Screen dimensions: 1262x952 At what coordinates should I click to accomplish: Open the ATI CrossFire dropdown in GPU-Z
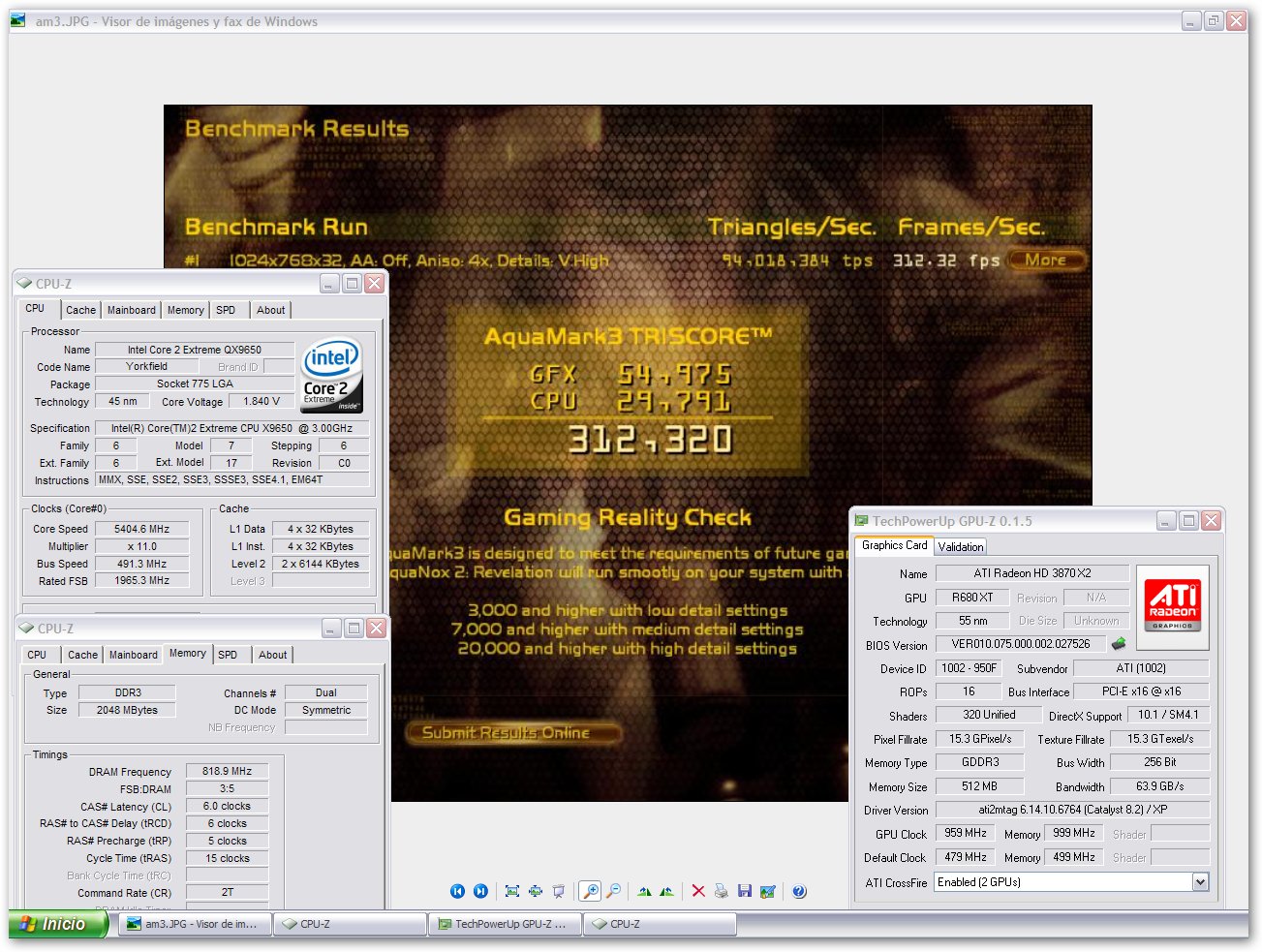click(1201, 882)
